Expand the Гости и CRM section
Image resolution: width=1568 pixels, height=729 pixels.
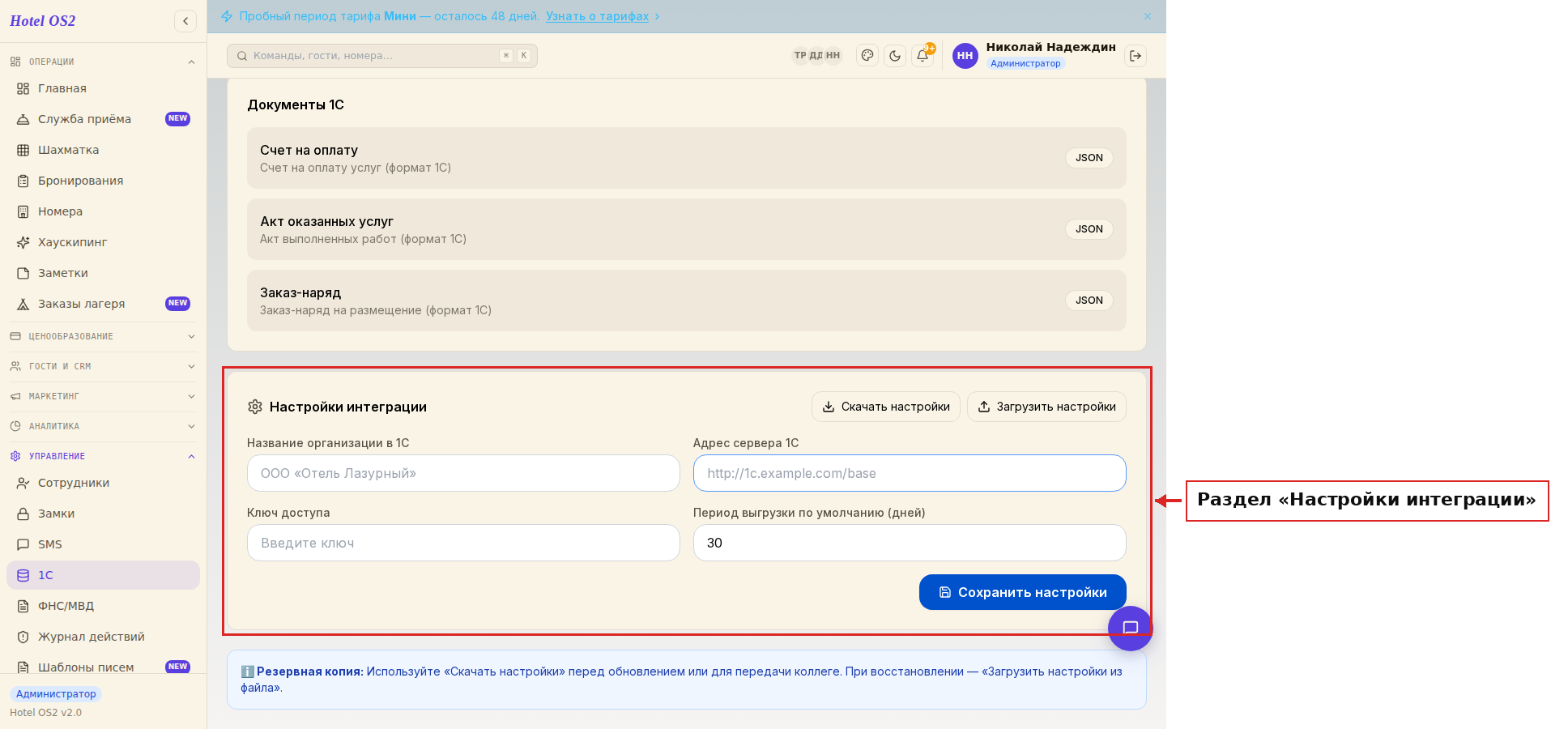103,366
